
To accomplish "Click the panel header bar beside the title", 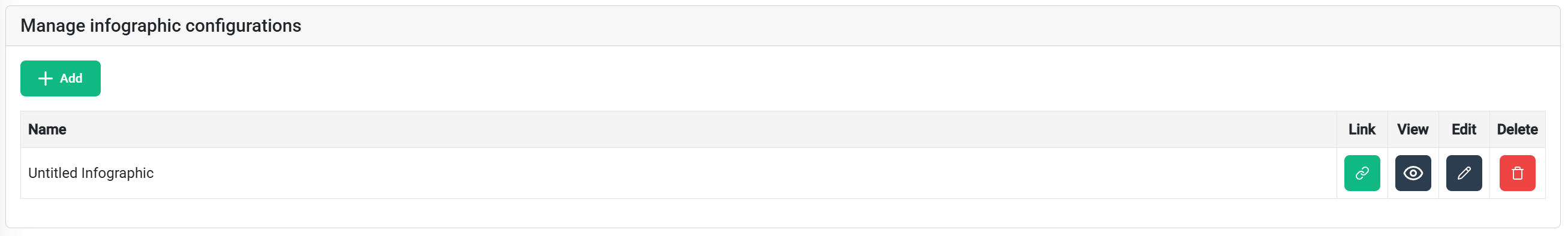I will pos(913,26).
